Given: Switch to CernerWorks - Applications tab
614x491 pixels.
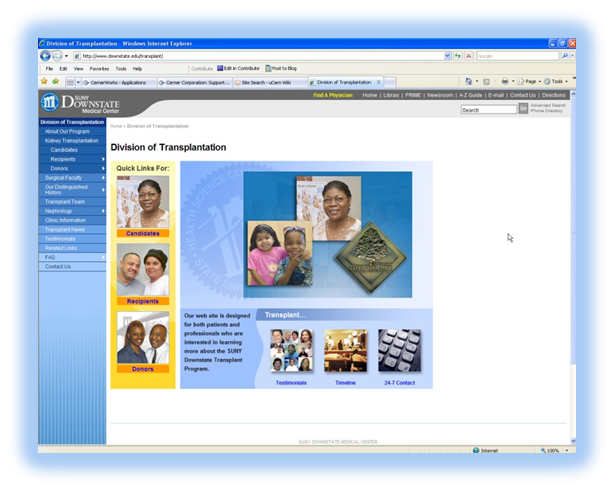Looking at the screenshot, I should point(118,83).
